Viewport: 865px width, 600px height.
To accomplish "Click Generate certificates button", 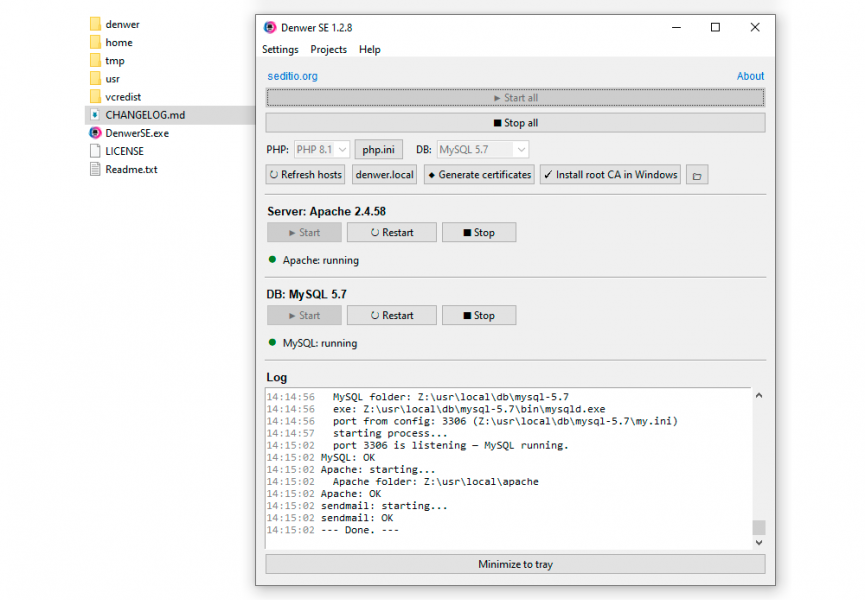I will point(479,175).
